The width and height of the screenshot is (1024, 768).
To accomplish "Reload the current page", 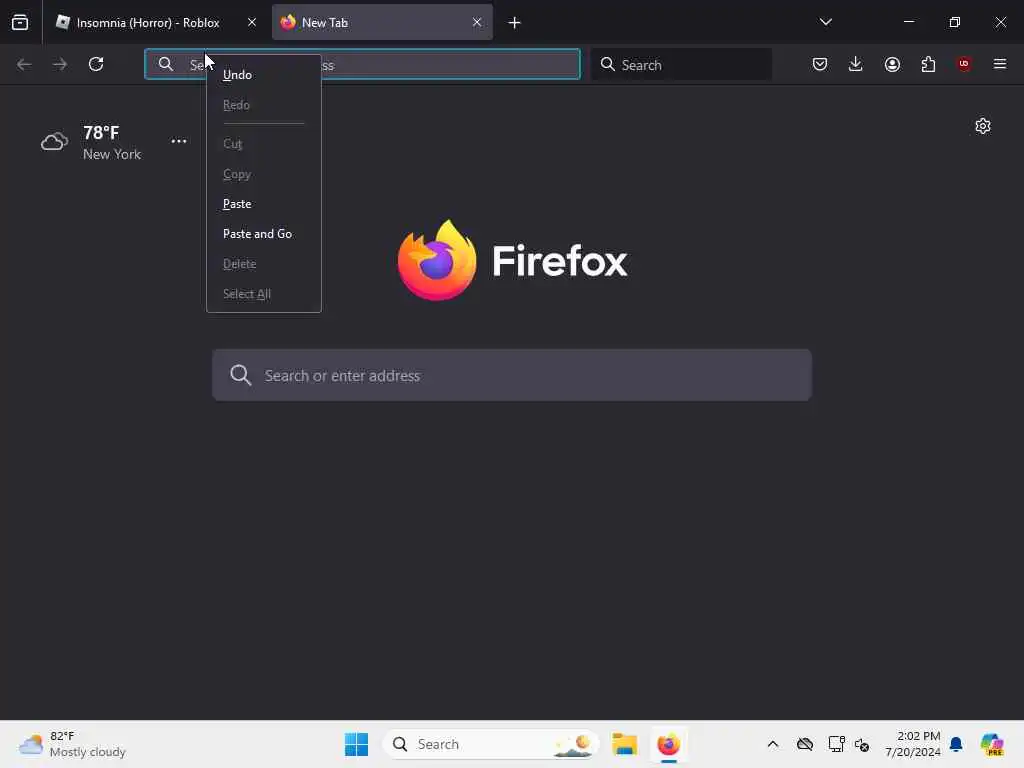I will click(x=96, y=64).
